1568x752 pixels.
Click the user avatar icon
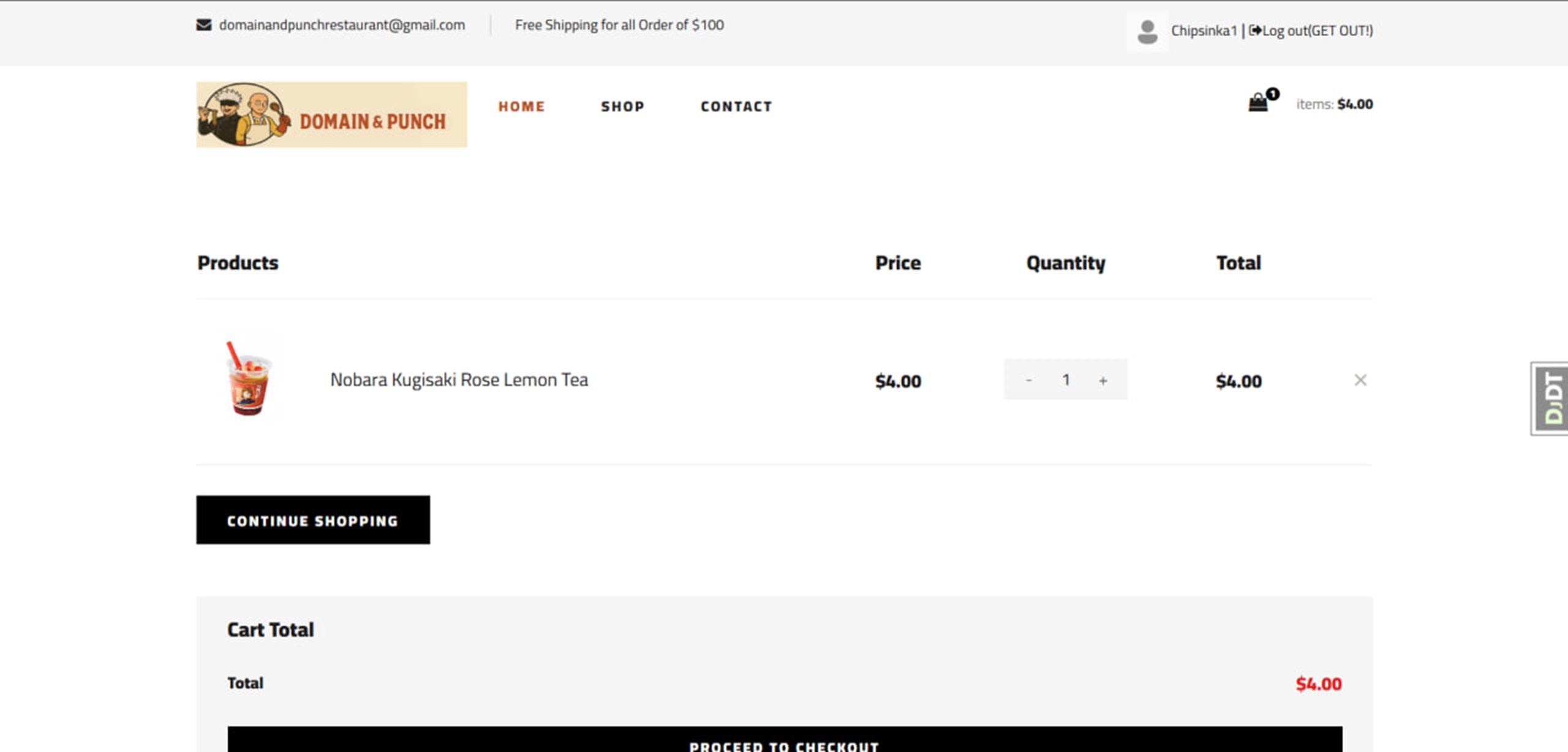pos(1147,31)
